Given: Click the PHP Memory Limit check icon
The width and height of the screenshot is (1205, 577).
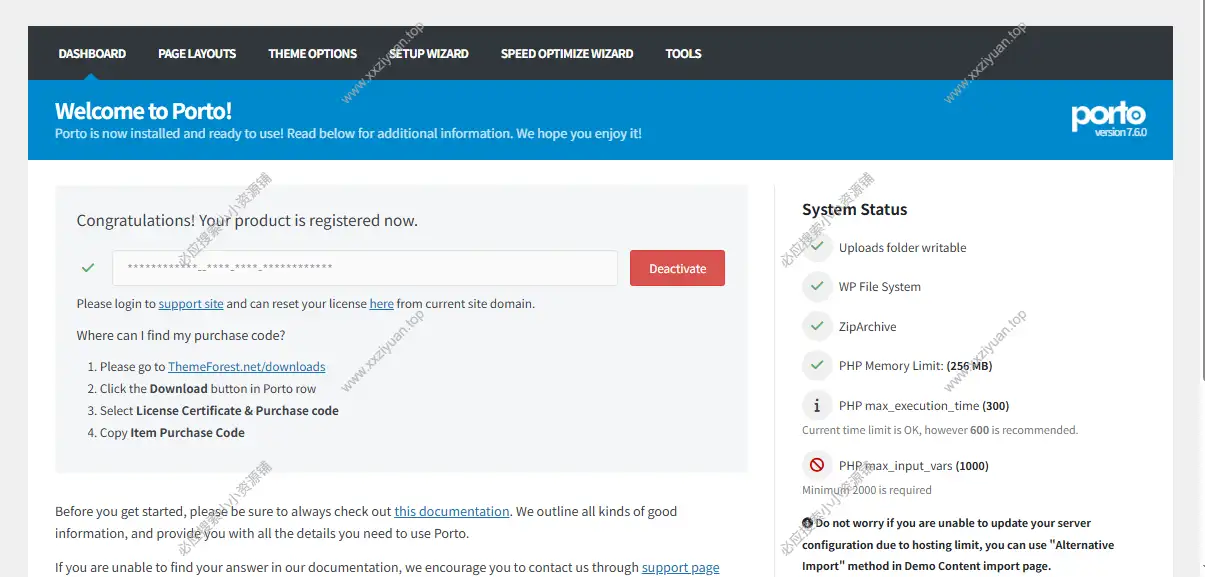Looking at the screenshot, I should [817, 366].
